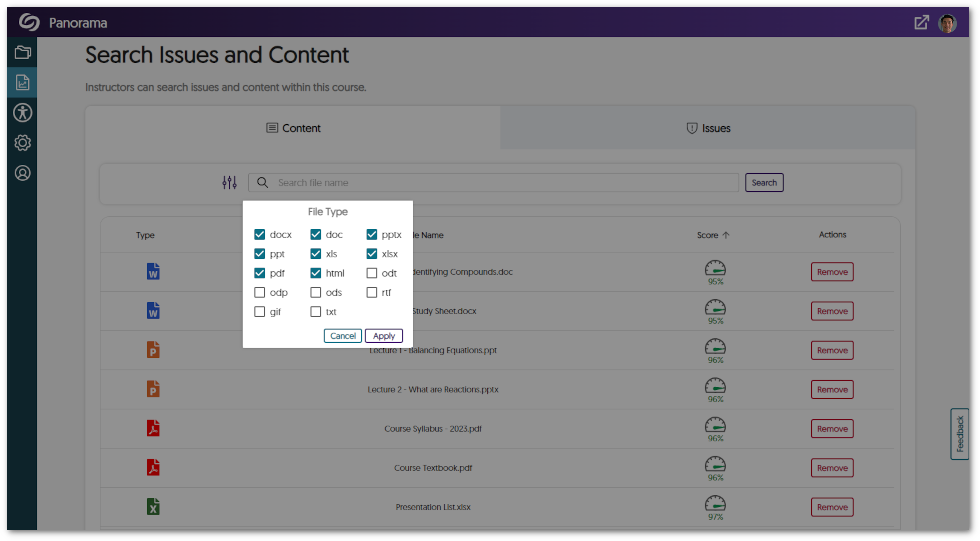Focus the Search file name field
Image resolution: width=980 pixels, height=541 pixels.
[x=494, y=182]
